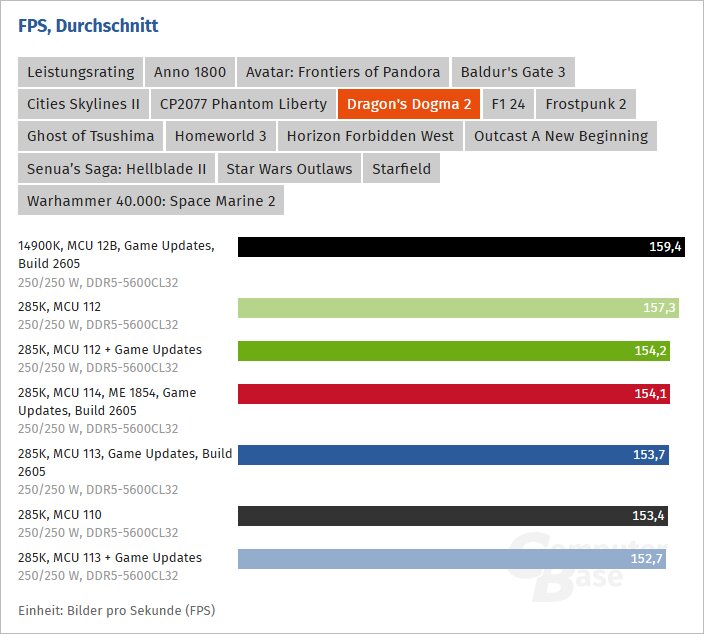Open Horizon Forbidden West tab

(370, 136)
